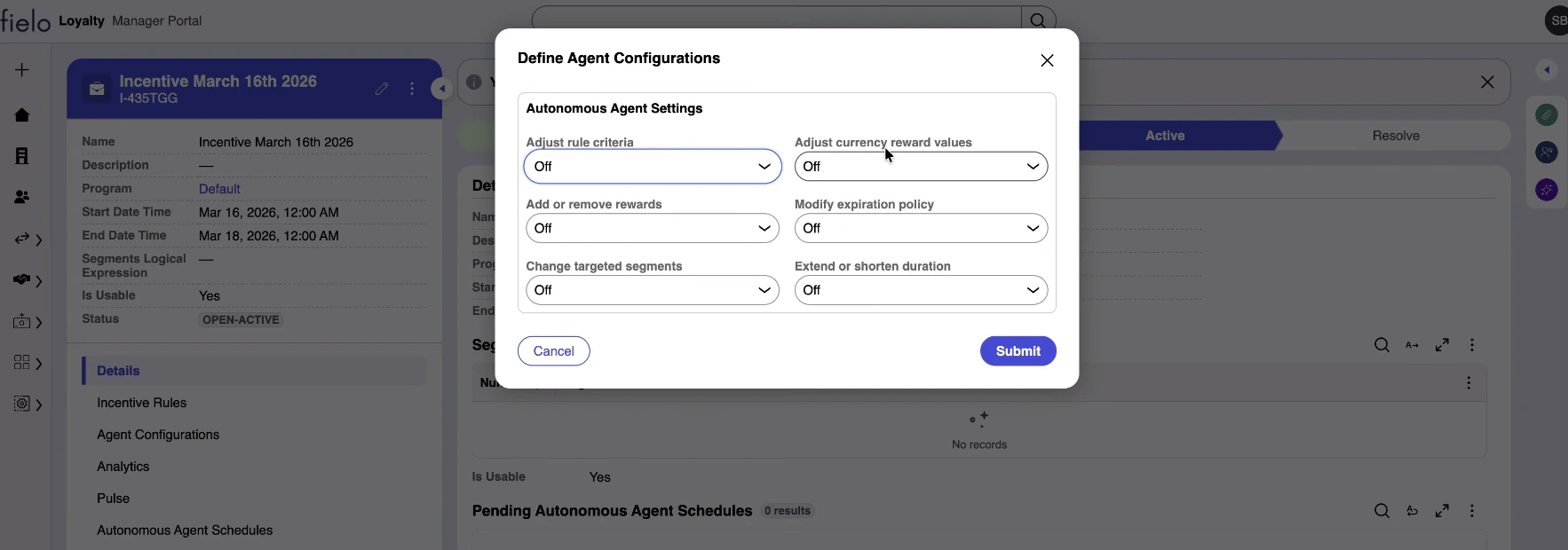
Task: Open the Segments table header kebab menu
Action: pos(1469,383)
